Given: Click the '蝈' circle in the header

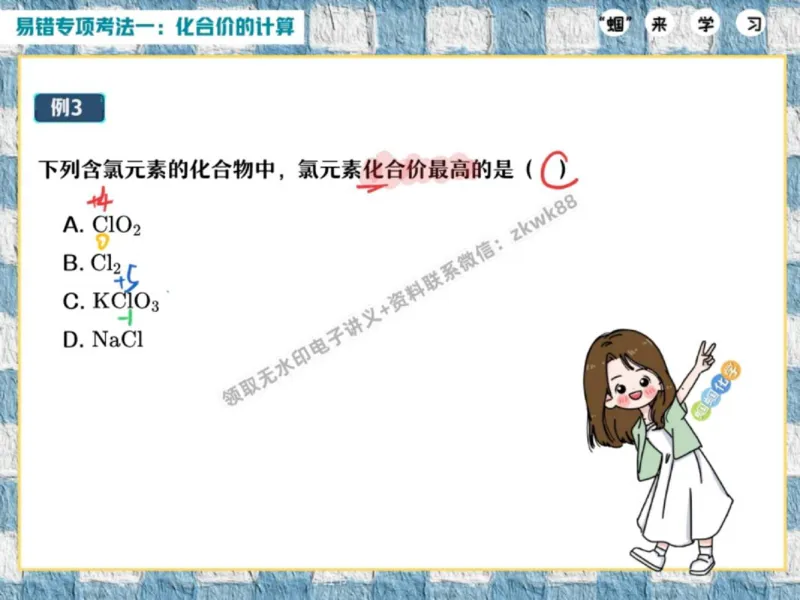Looking at the screenshot, I should coord(615,24).
